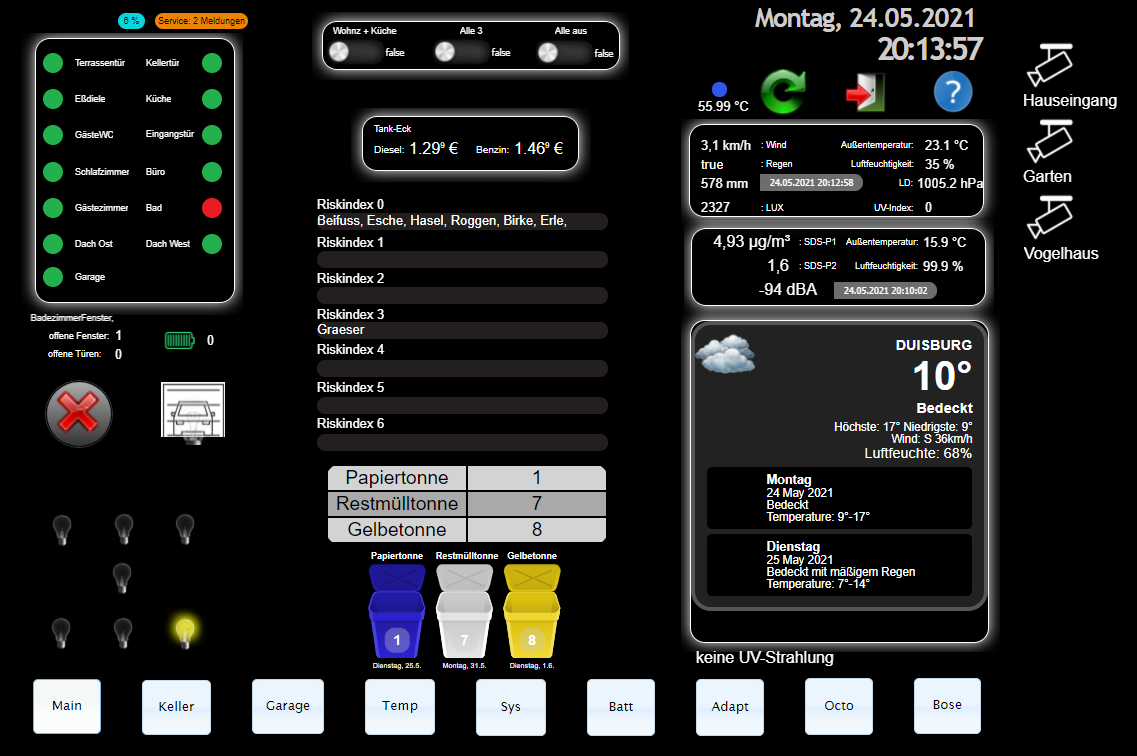Click the Außentemperatur 23.1 °C value
Image resolution: width=1137 pixels, height=756 pixels.
pos(946,145)
